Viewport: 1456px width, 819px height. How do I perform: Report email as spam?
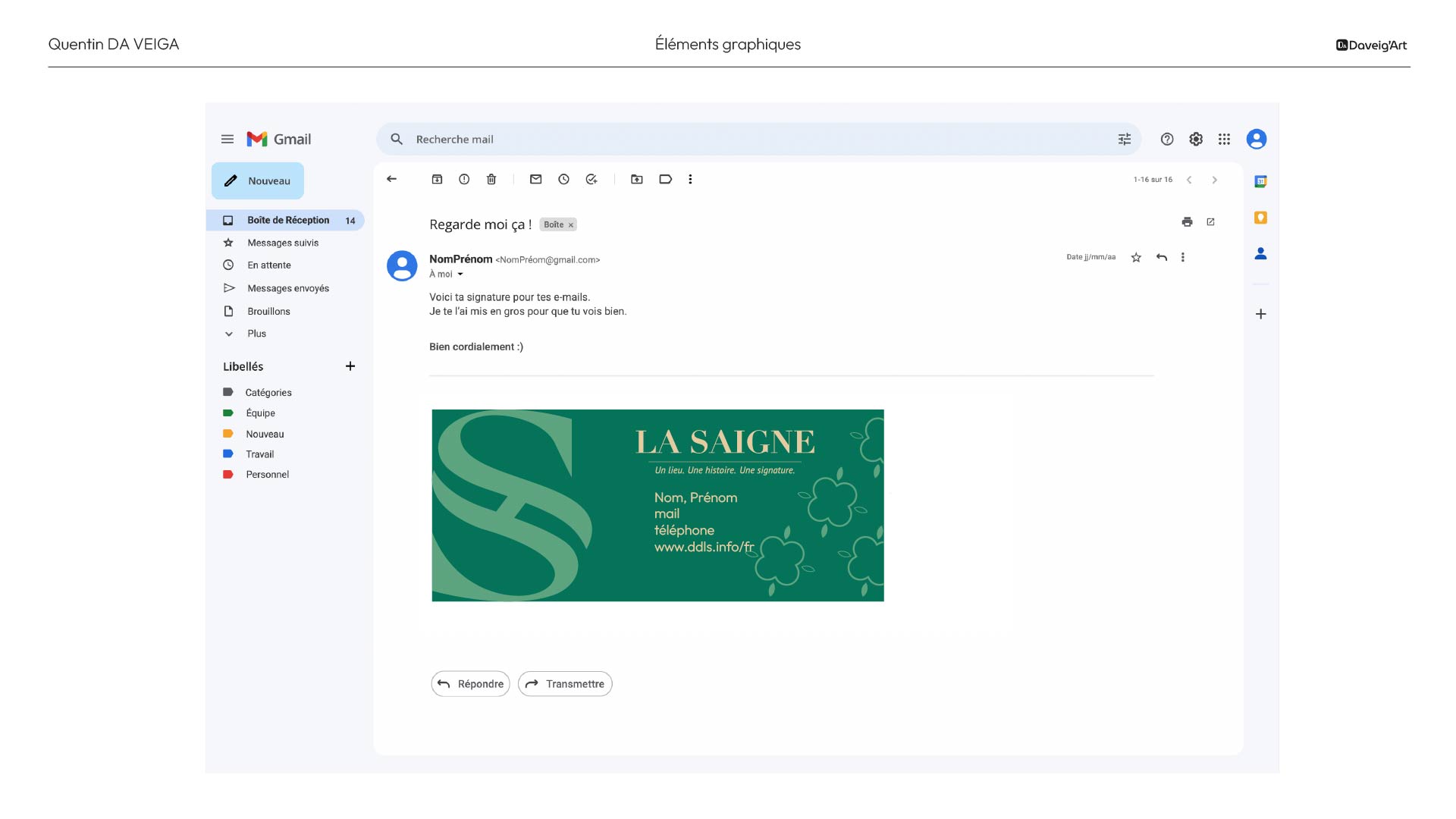[x=464, y=179]
